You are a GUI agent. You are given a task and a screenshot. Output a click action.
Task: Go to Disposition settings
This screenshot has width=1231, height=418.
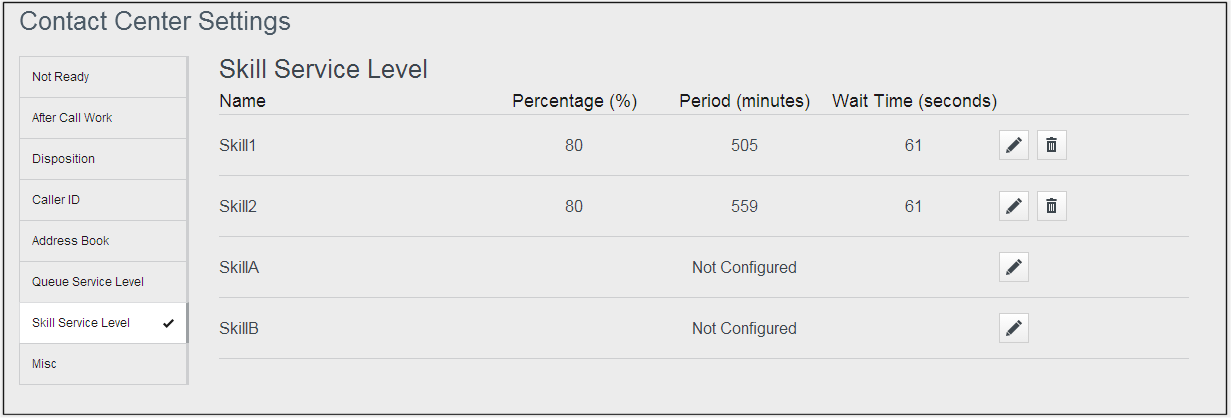click(103, 159)
